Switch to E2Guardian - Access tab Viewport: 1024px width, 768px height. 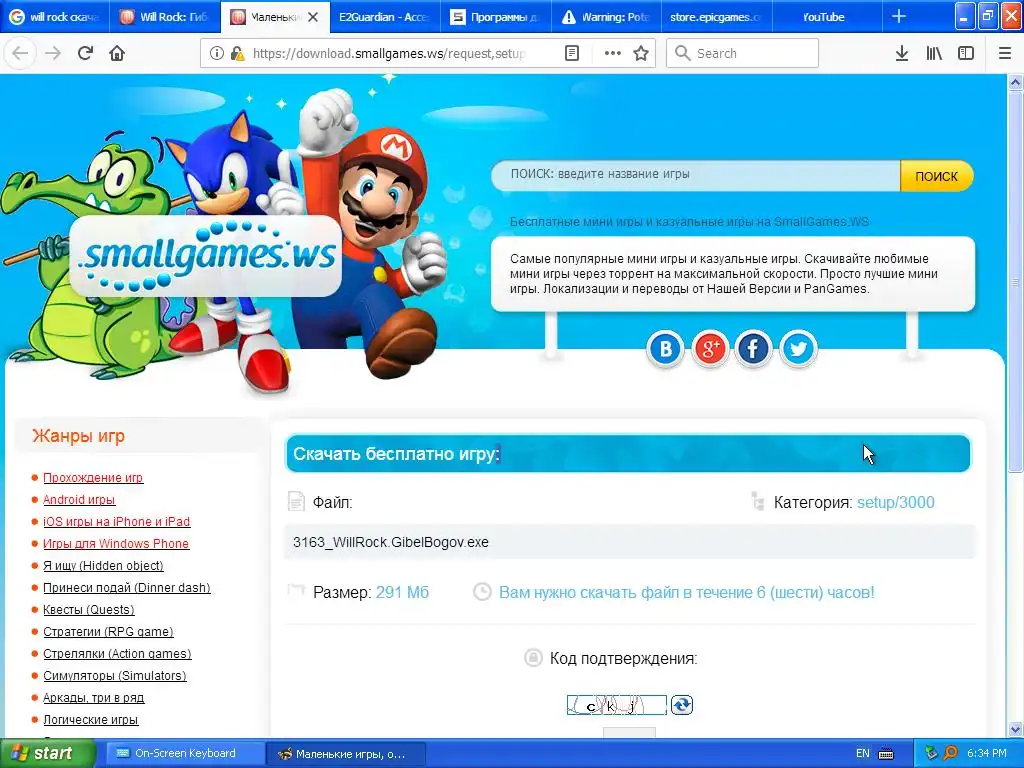click(384, 17)
